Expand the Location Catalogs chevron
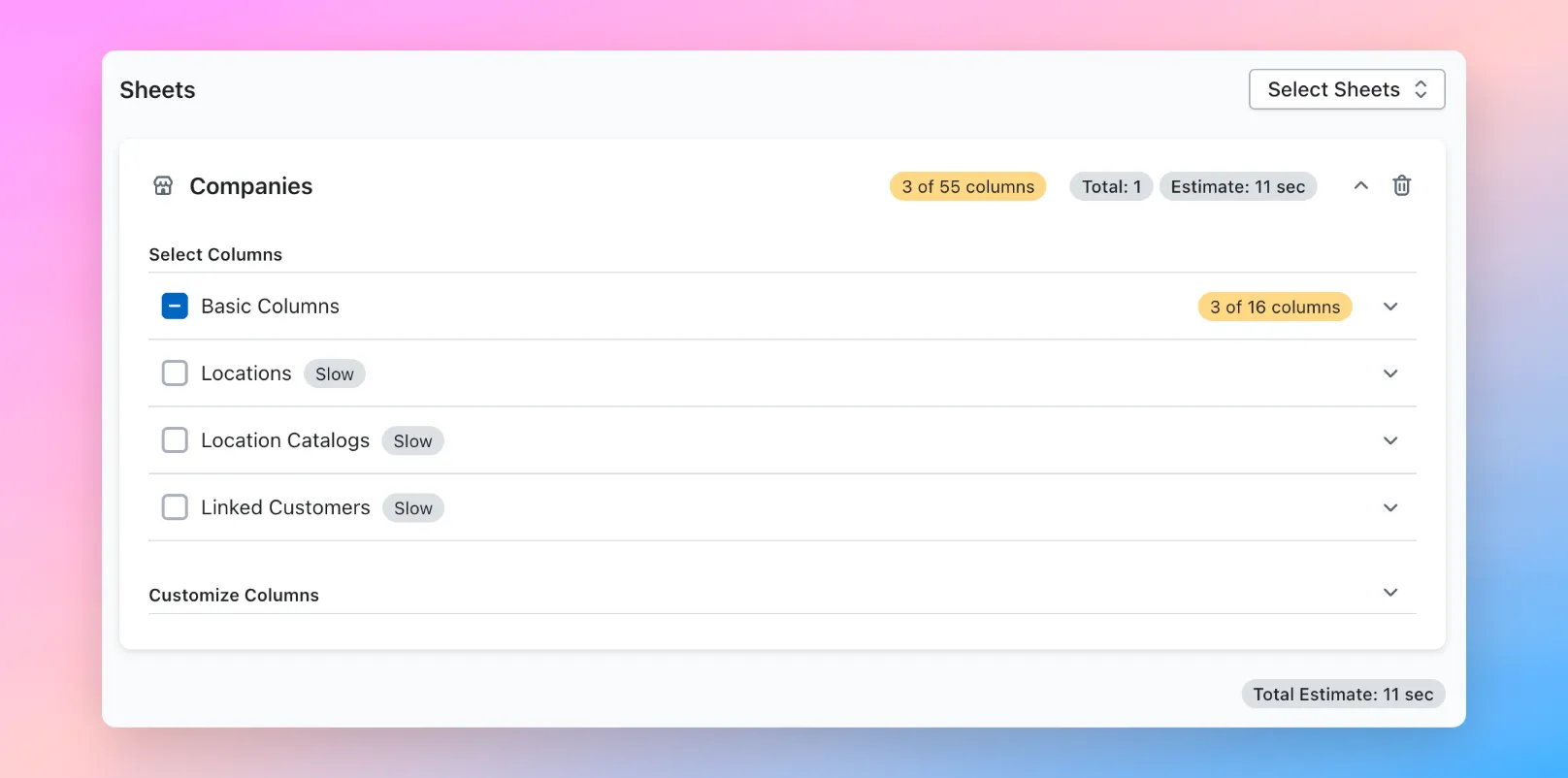Image resolution: width=1568 pixels, height=778 pixels. point(1390,440)
